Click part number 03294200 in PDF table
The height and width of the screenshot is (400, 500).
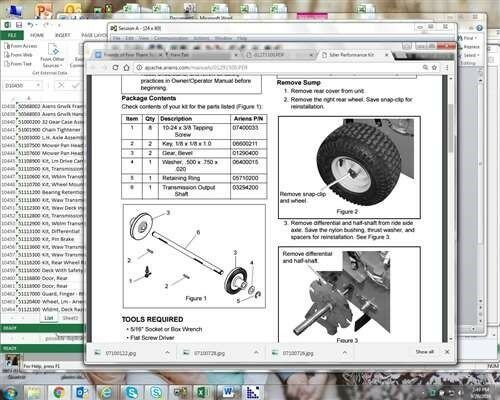(245, 188)
